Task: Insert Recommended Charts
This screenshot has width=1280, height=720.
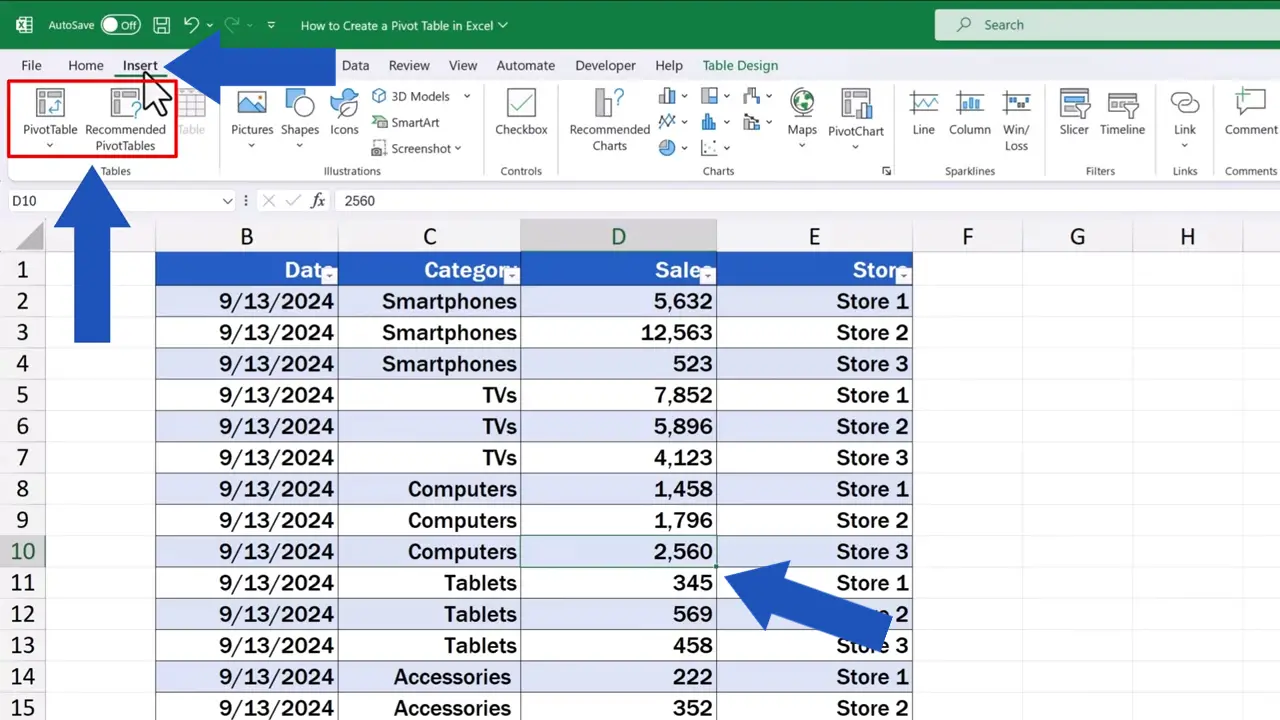Action: (609, 120)
